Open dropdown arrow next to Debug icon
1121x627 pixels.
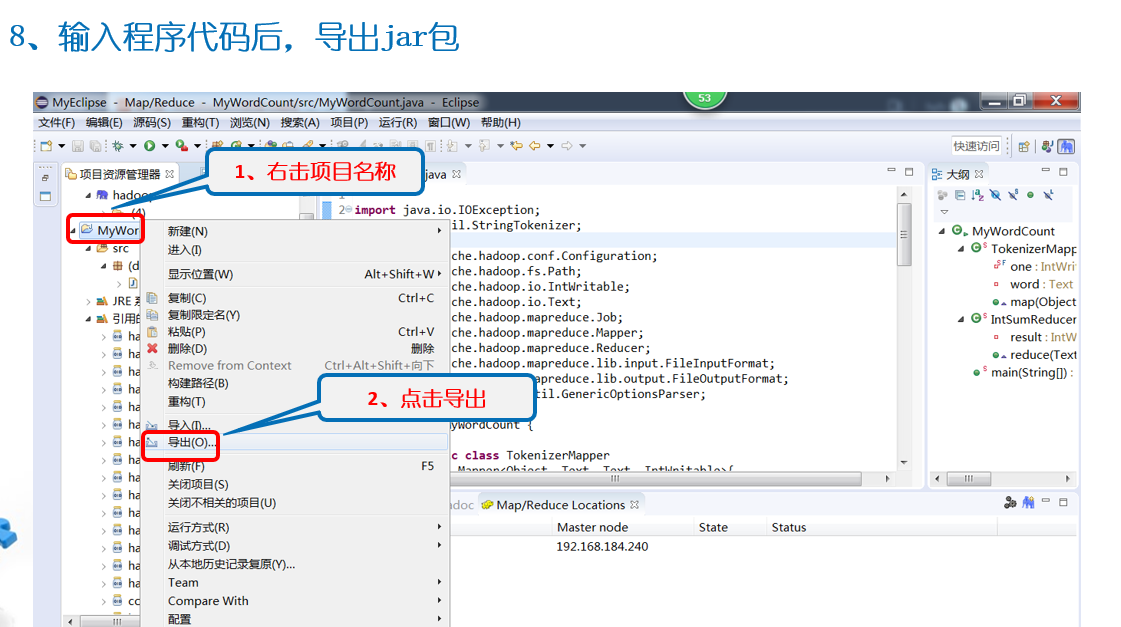click(x=133, y=146)
